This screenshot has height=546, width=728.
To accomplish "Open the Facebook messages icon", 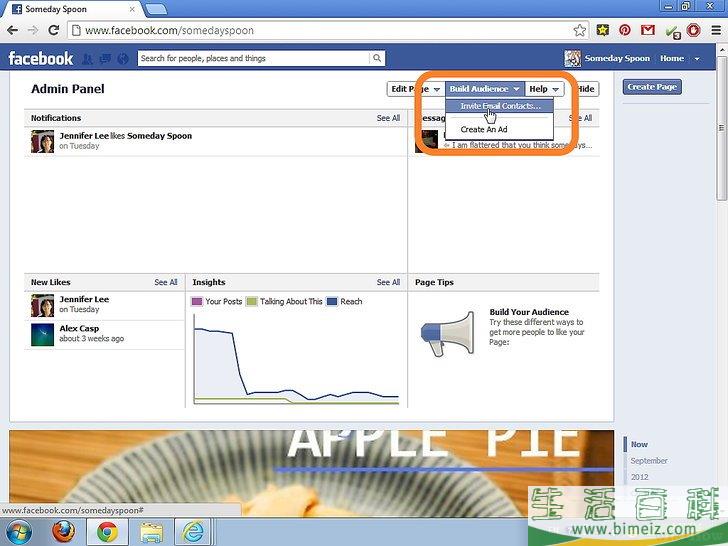I will pyautogui.click(x=105, y=58).
